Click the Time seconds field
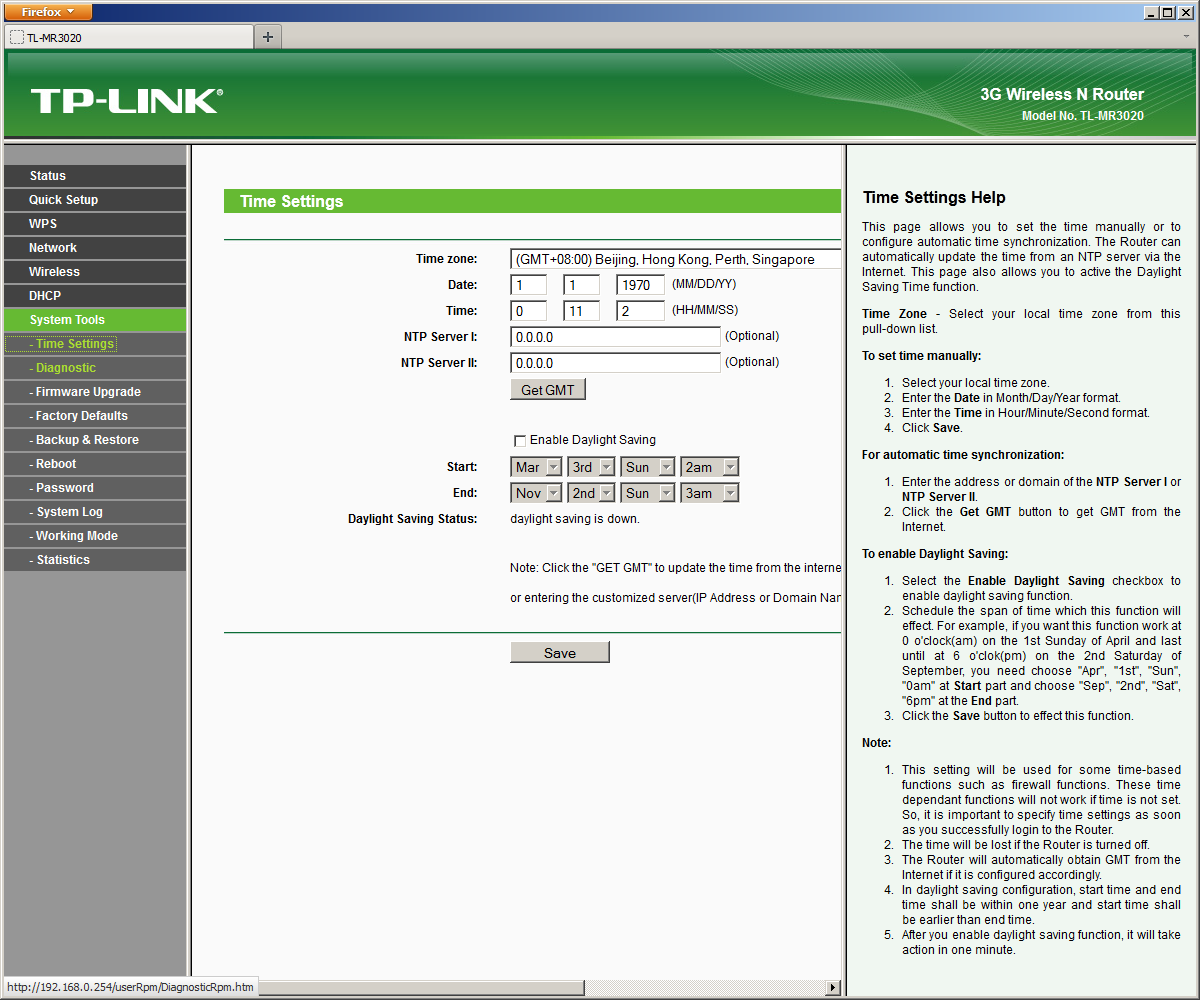This screenshot has width=1200, height=1000. click(x=640, y=311)
